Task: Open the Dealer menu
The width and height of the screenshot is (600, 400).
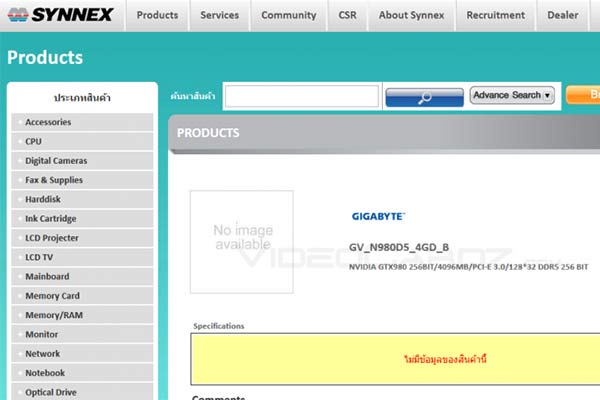Action: click(562, 15)
